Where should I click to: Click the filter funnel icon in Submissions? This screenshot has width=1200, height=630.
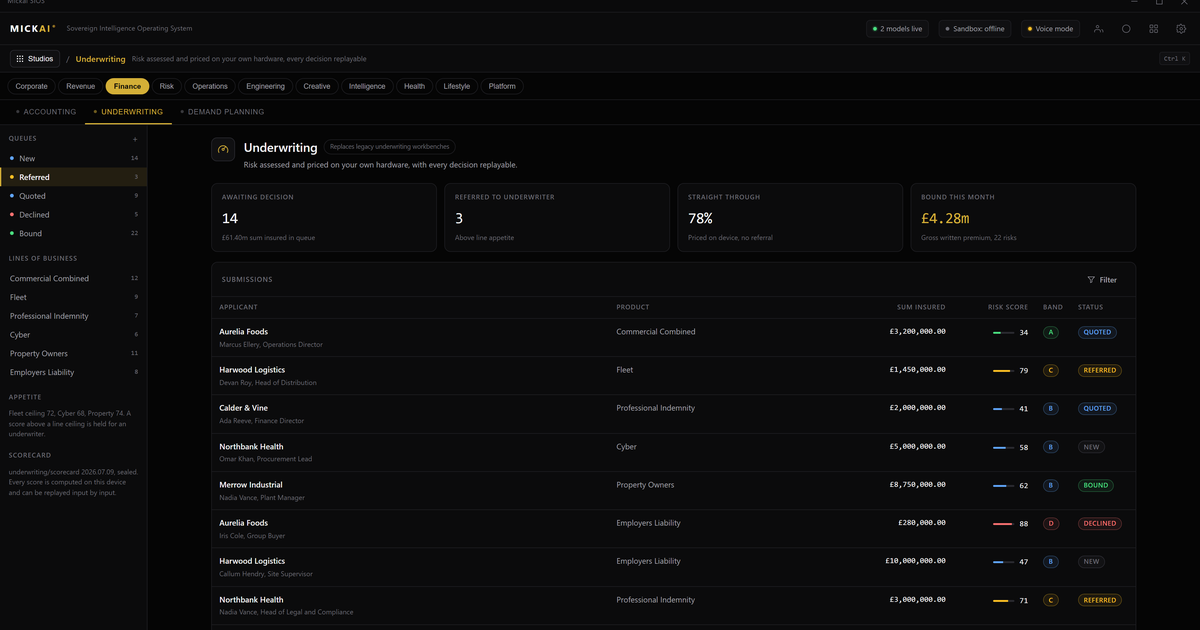pos(1091,280)
